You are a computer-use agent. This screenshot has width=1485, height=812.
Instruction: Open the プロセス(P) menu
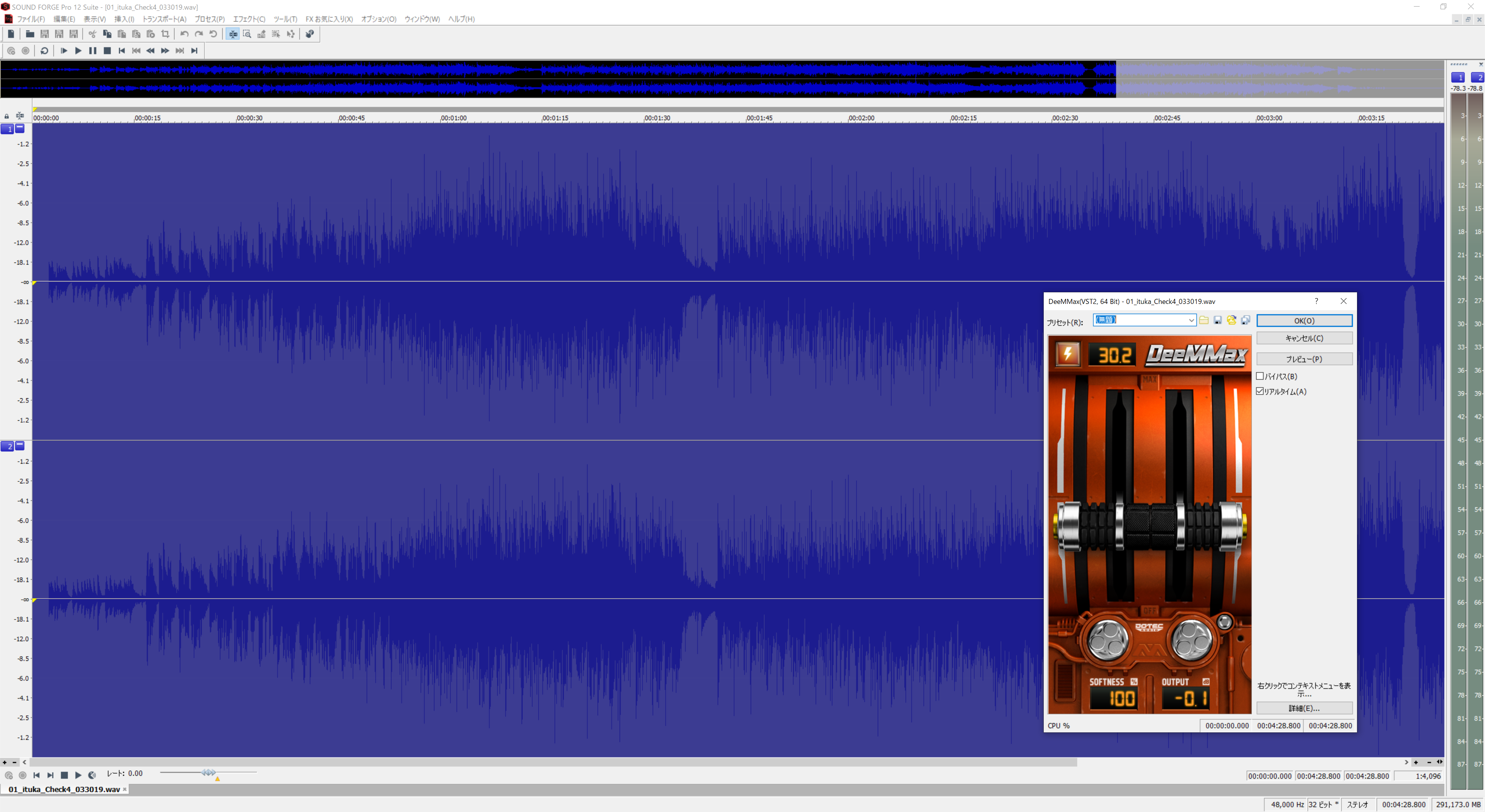[x=209, y=19]
